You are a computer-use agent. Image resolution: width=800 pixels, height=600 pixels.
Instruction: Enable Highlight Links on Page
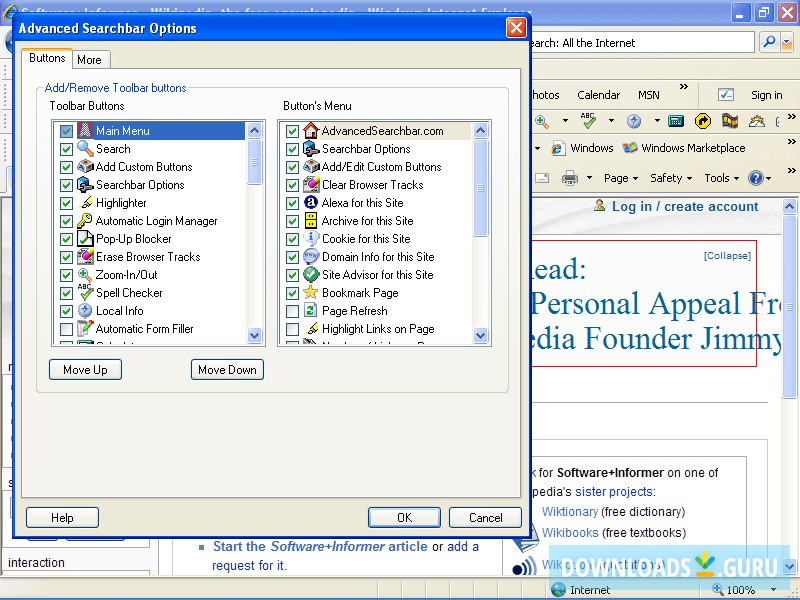point(293,328)
